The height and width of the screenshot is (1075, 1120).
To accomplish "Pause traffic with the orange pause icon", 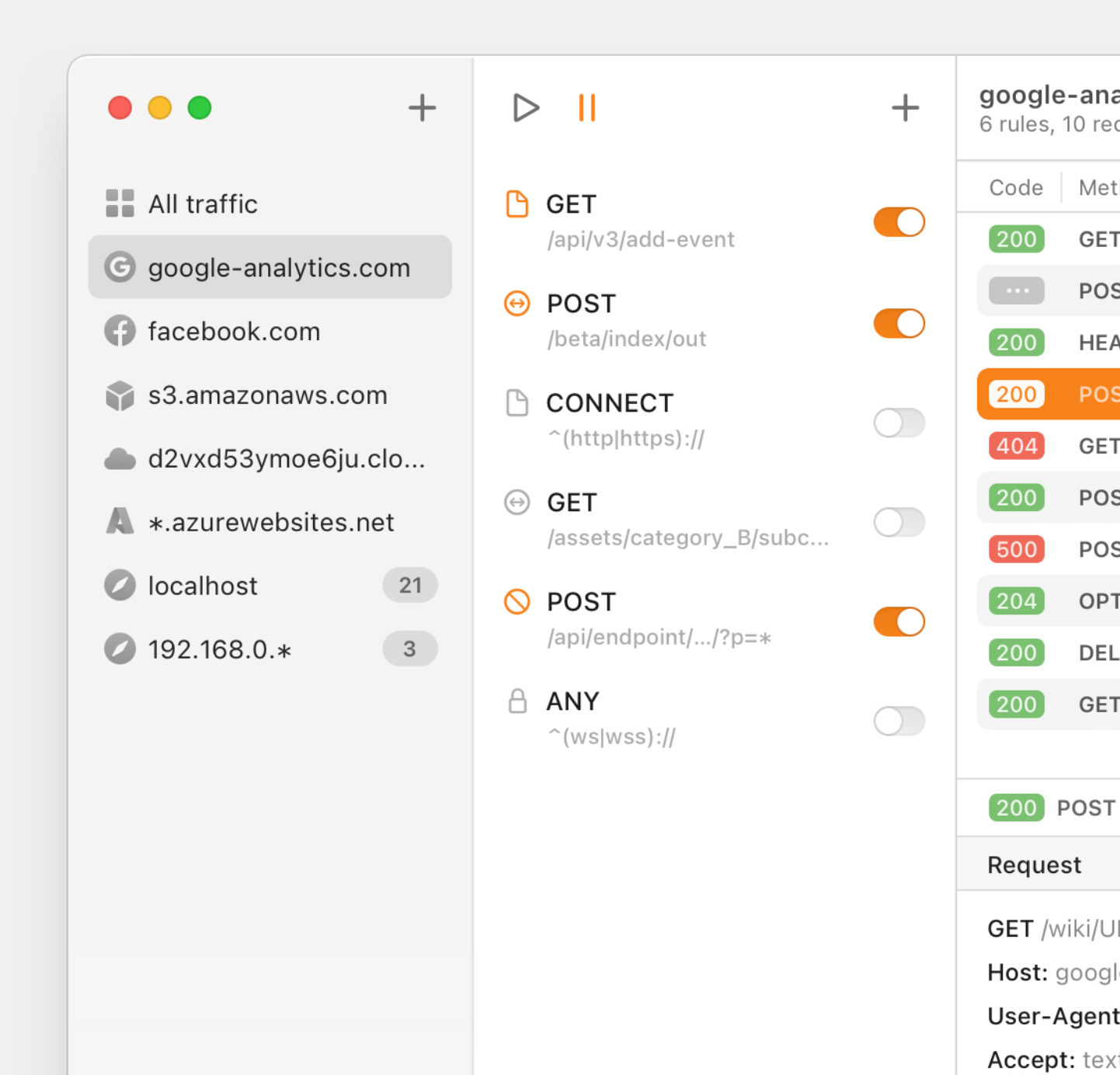I will (587, 108).
